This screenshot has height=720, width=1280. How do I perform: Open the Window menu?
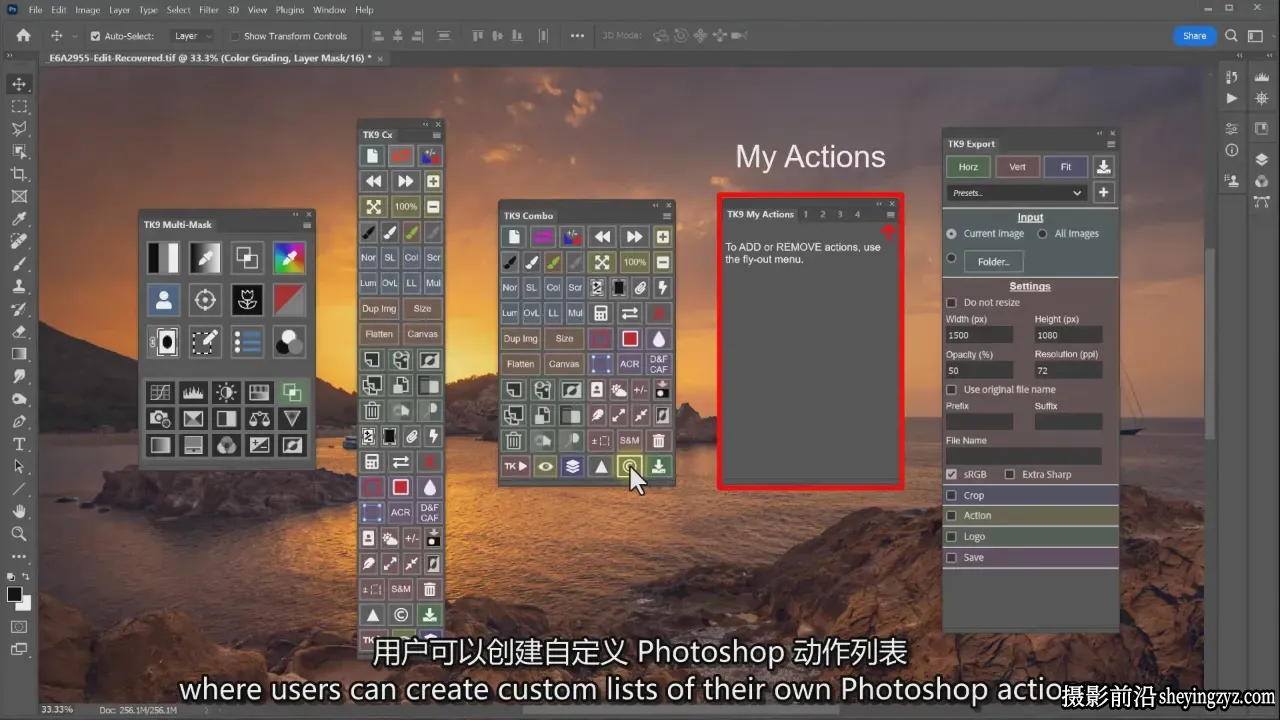click(x=330, y=10)
